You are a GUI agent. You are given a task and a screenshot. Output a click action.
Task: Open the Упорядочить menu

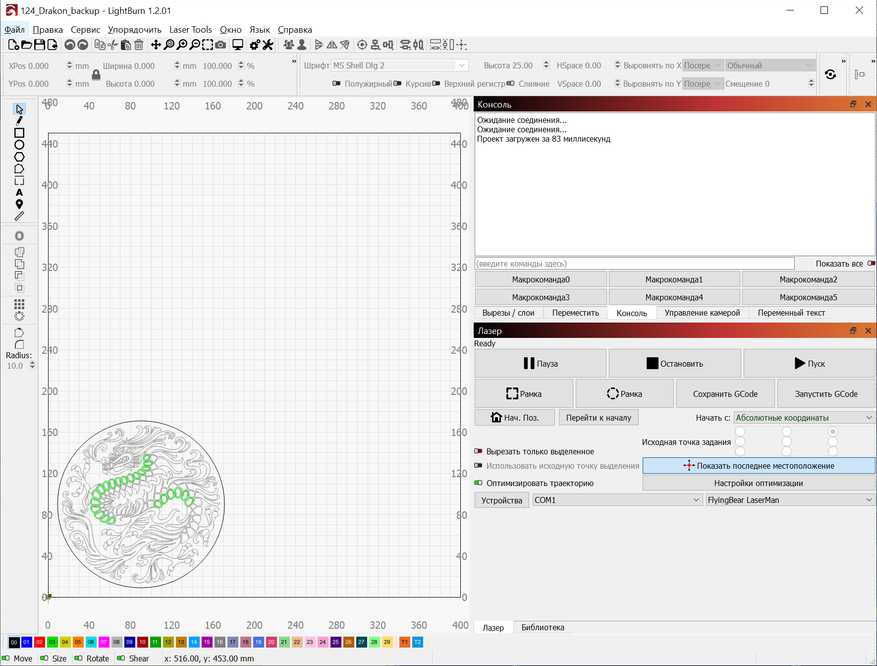pos(134,30)
